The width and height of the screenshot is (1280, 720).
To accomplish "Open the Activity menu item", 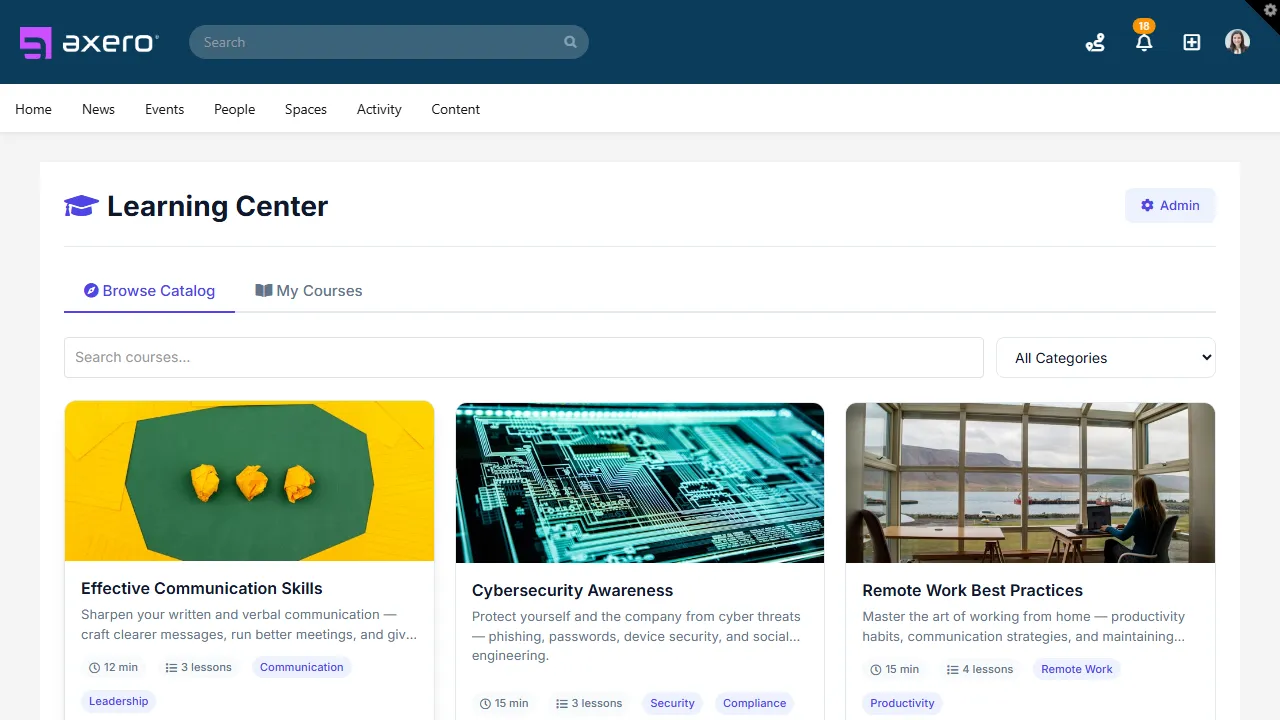I will coord(379,109).
